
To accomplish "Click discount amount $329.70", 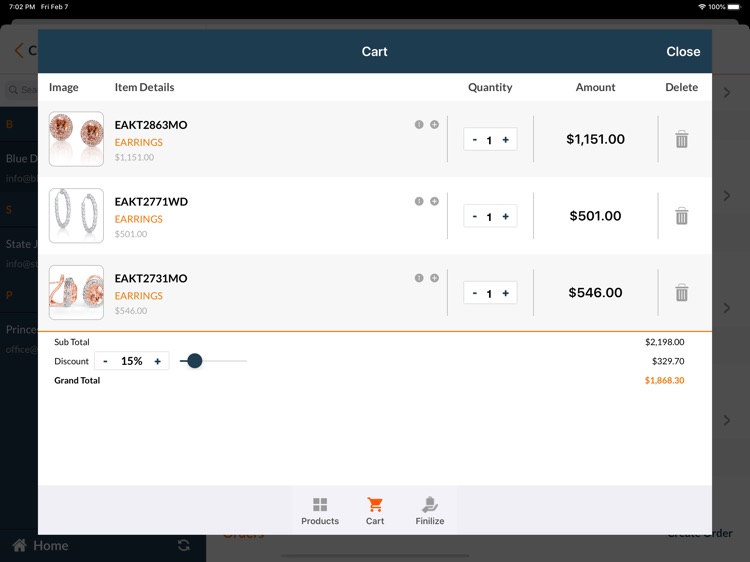I will 668,361.
